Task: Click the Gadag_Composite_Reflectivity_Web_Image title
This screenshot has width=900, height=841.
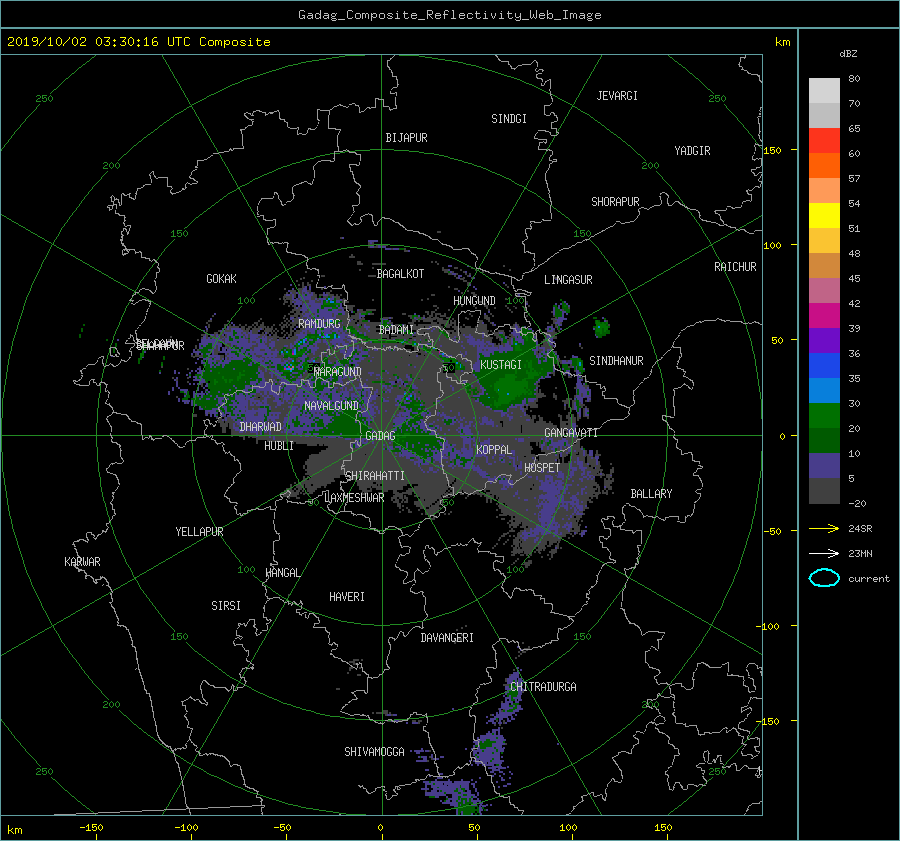Action: (449, 15)
